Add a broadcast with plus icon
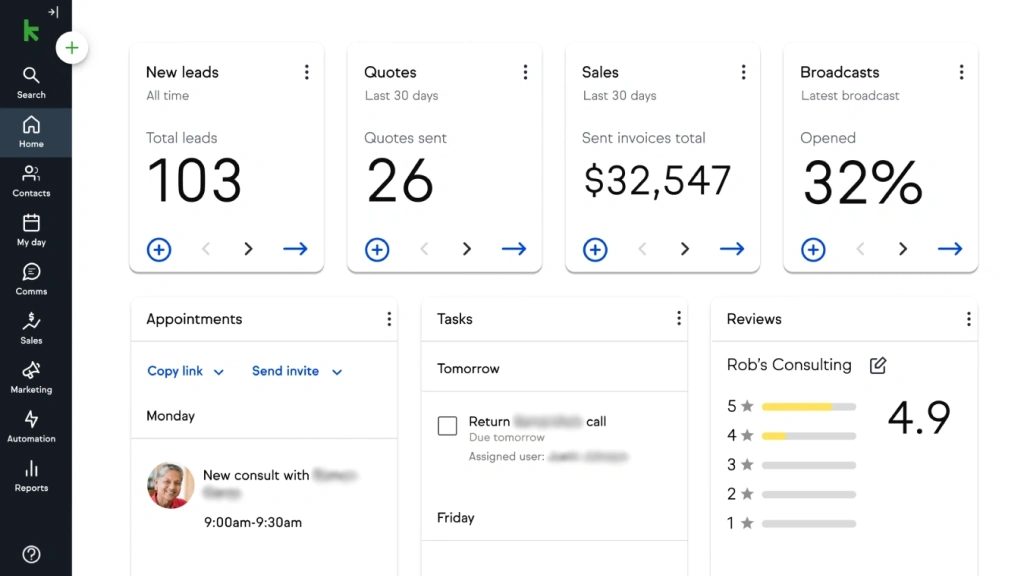Screen dimensions: 1024x576 (813, 249)
